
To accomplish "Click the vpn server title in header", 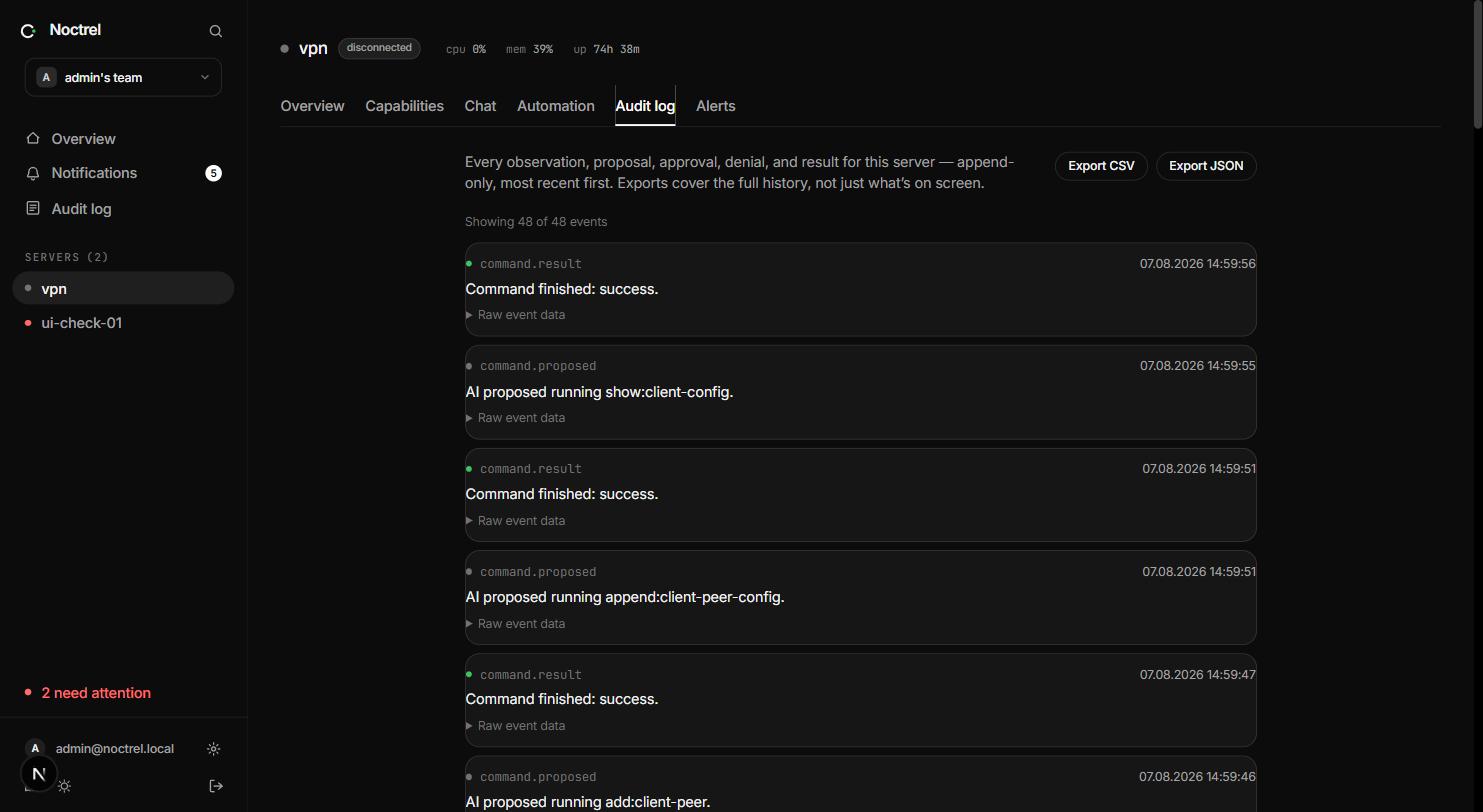I will [313, 48].
